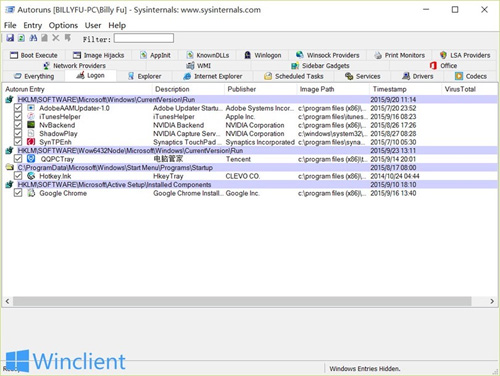
Task: Open the Entry menu
Action: coord(33,25)
